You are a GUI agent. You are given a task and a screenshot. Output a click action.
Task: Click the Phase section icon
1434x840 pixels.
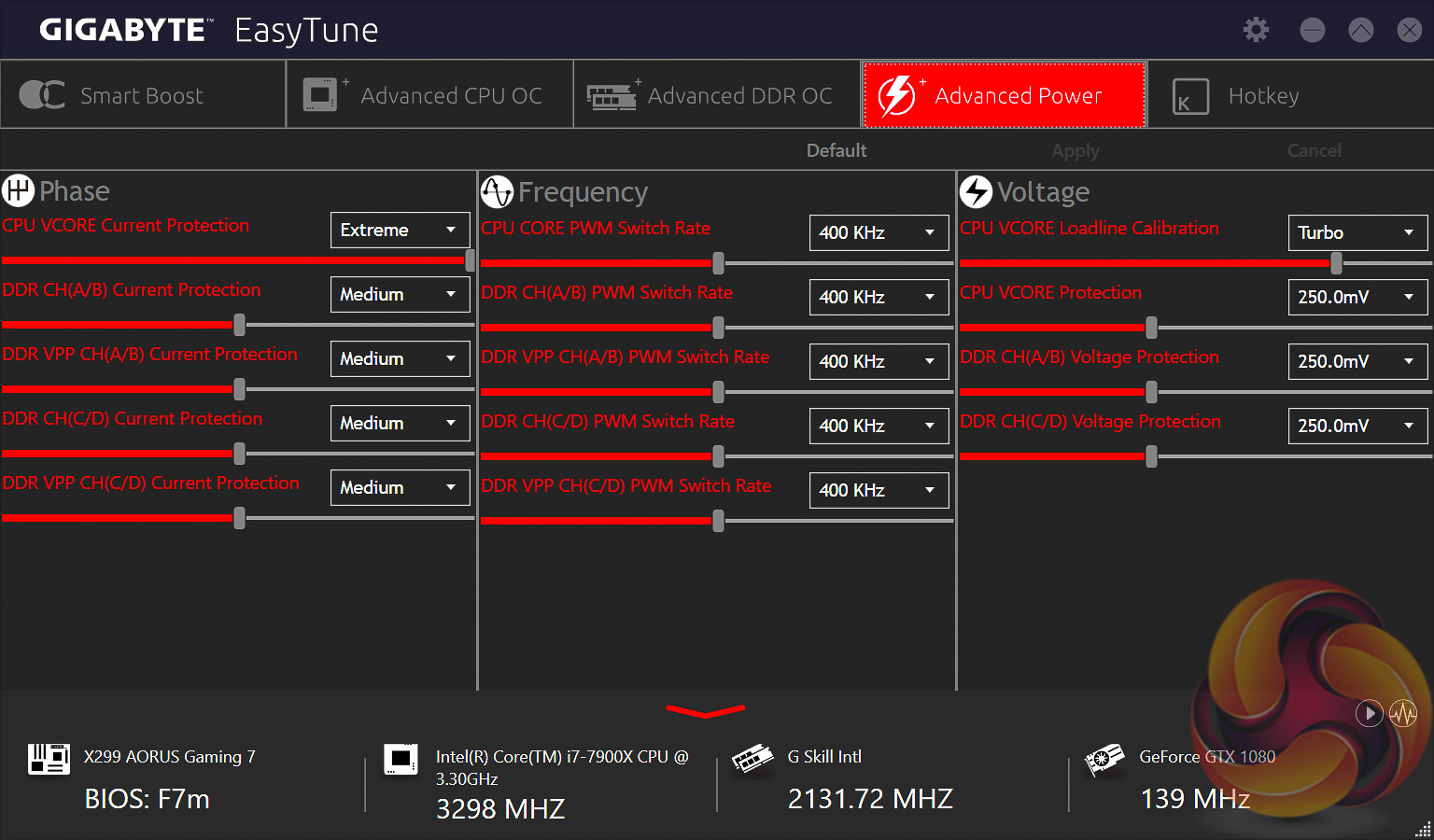click(18, 190)
